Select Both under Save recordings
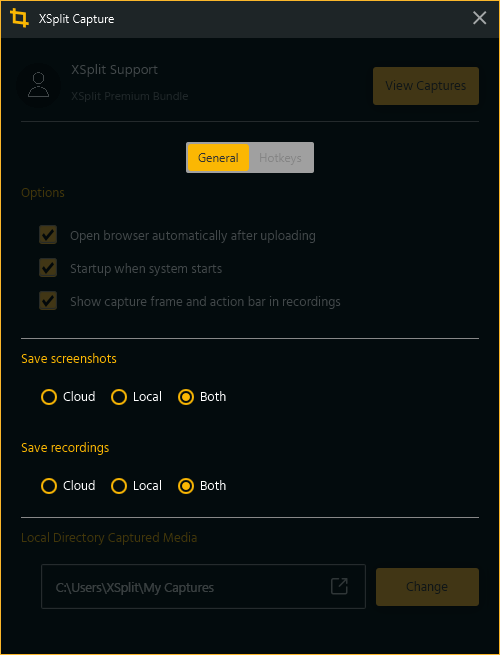Image resolution: width=500 pixels, height=655 pixels. tap(186, 486)
